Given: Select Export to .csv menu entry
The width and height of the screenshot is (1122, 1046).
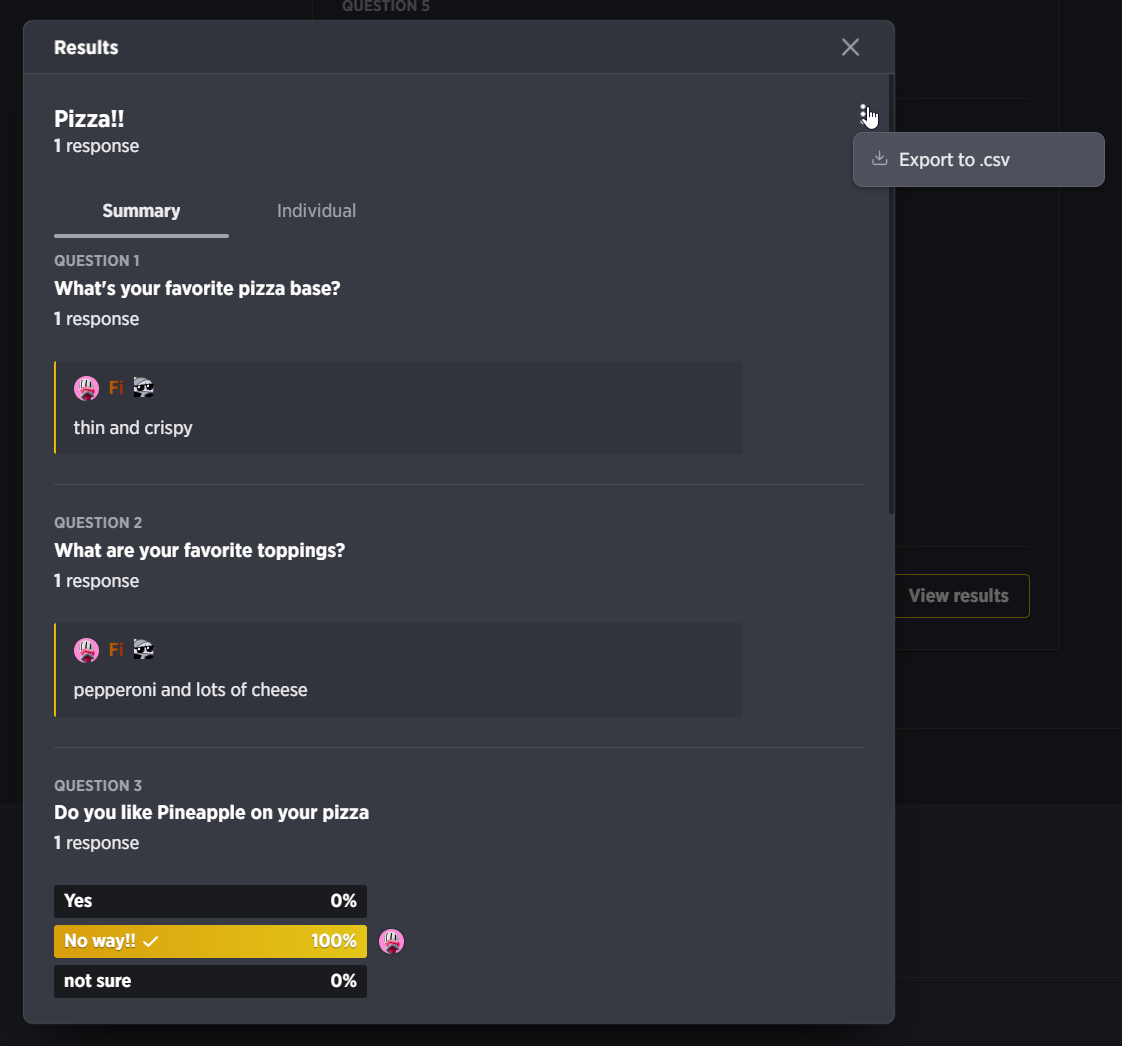Looking at the screenshot, I should pos(978,160).
